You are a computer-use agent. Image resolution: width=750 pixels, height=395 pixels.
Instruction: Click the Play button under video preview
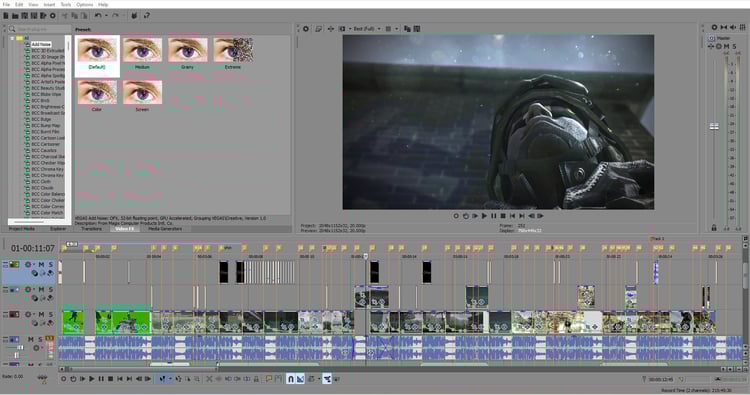[x=484, y=216]
